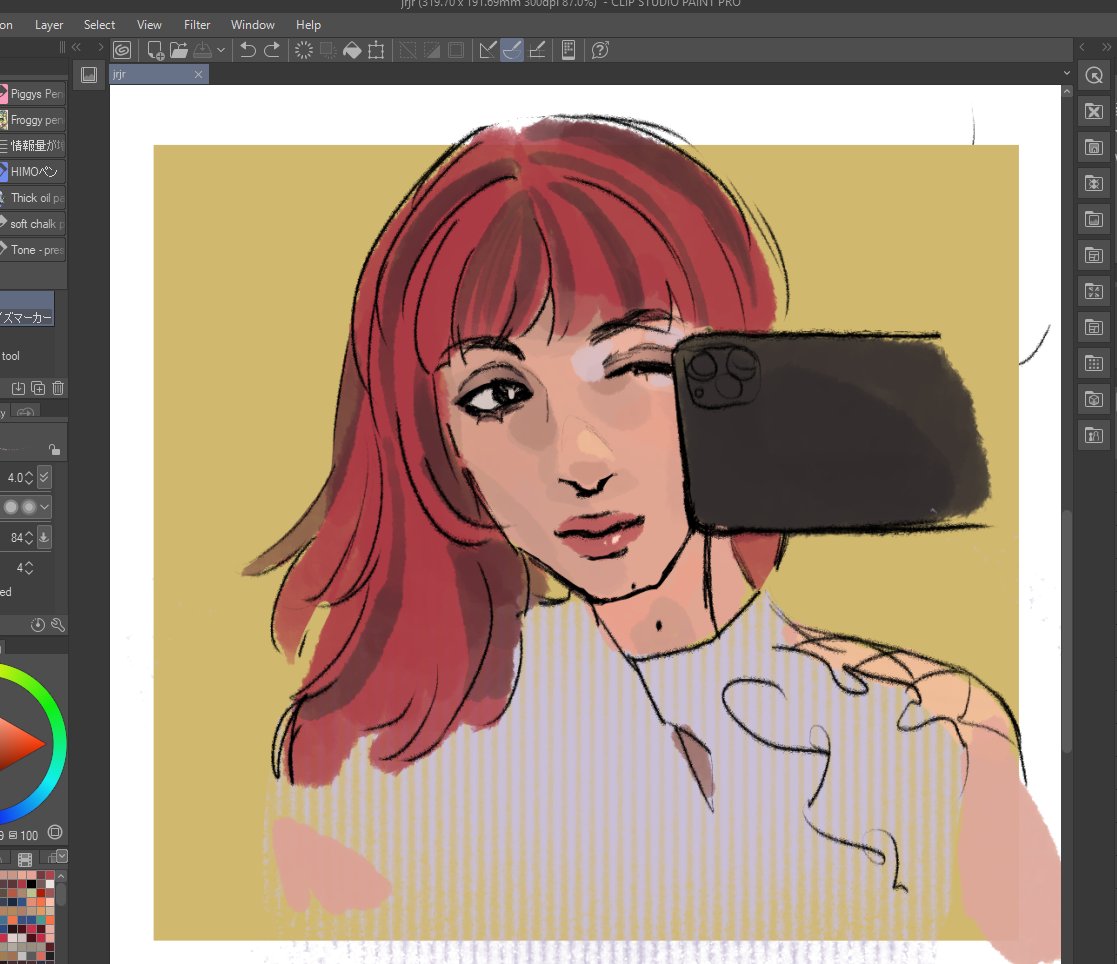
Task: Toggle Snap to Grid in the command bar
Action: point(537,50)
